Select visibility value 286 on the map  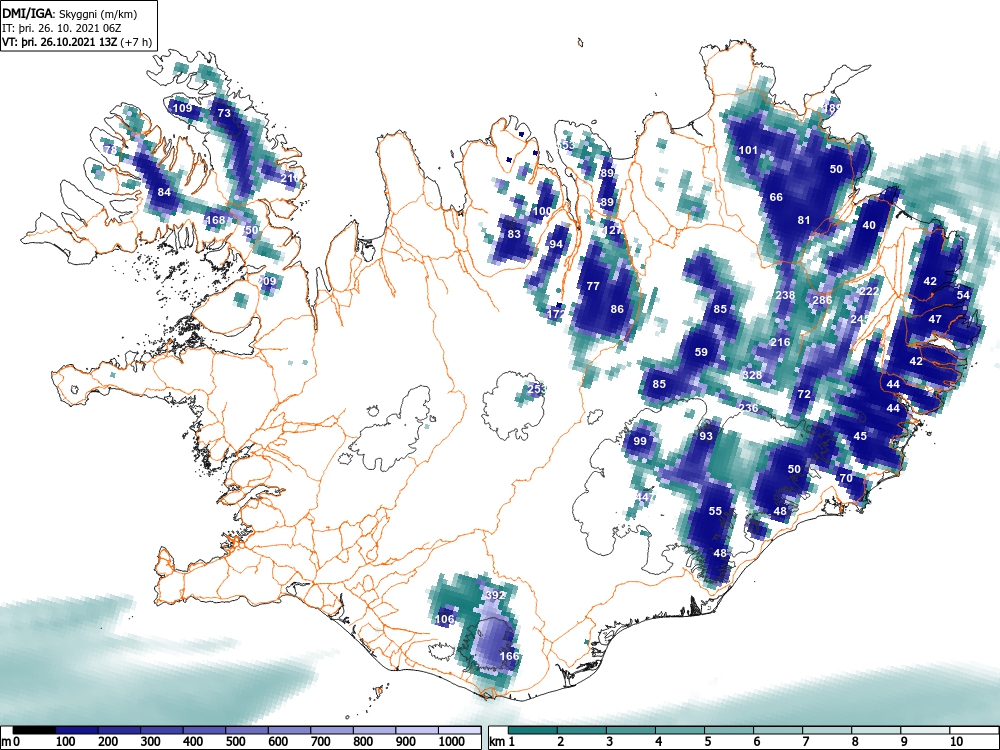[822, 300]
